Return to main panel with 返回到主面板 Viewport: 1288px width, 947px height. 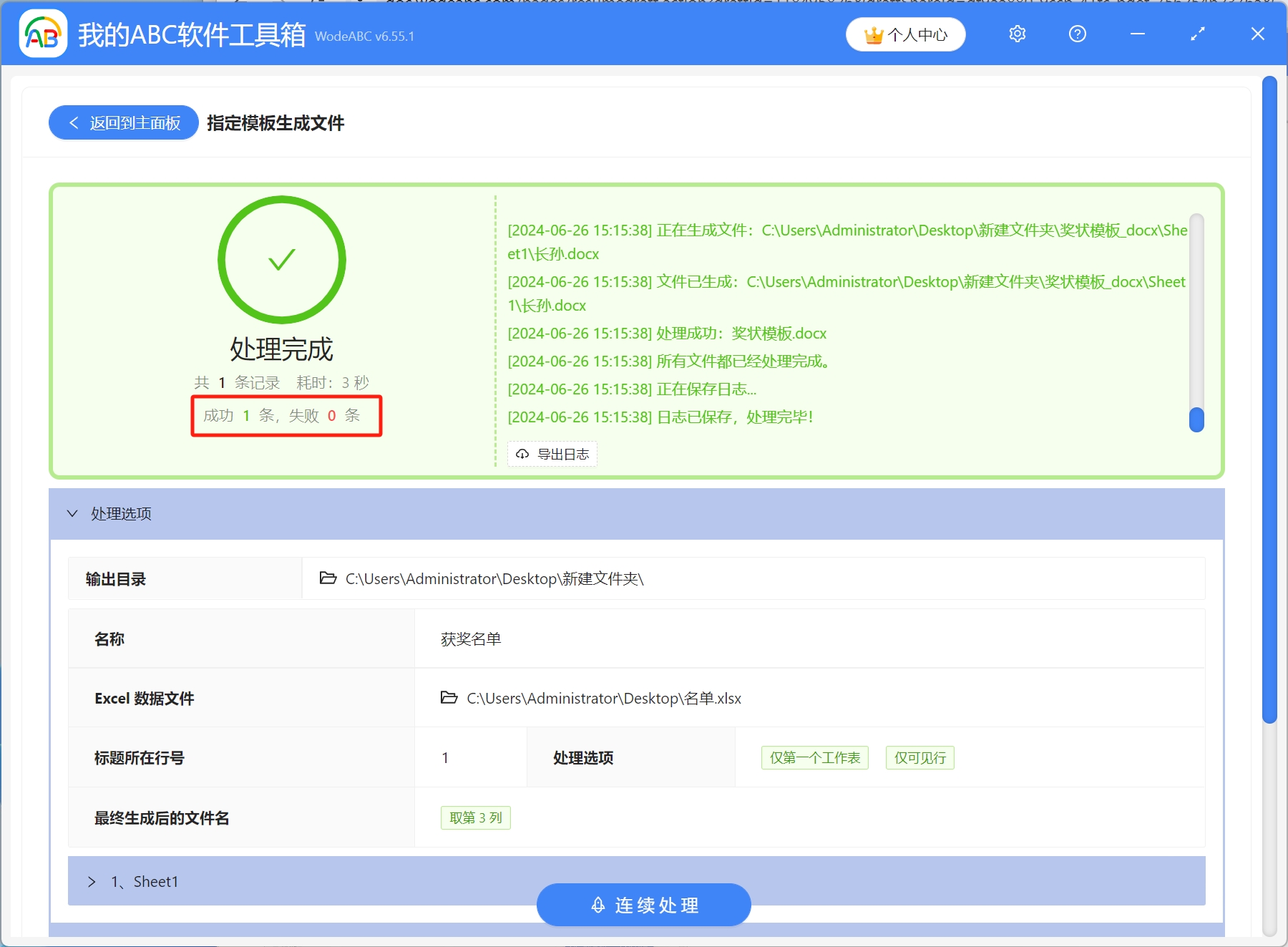(124, 123)
